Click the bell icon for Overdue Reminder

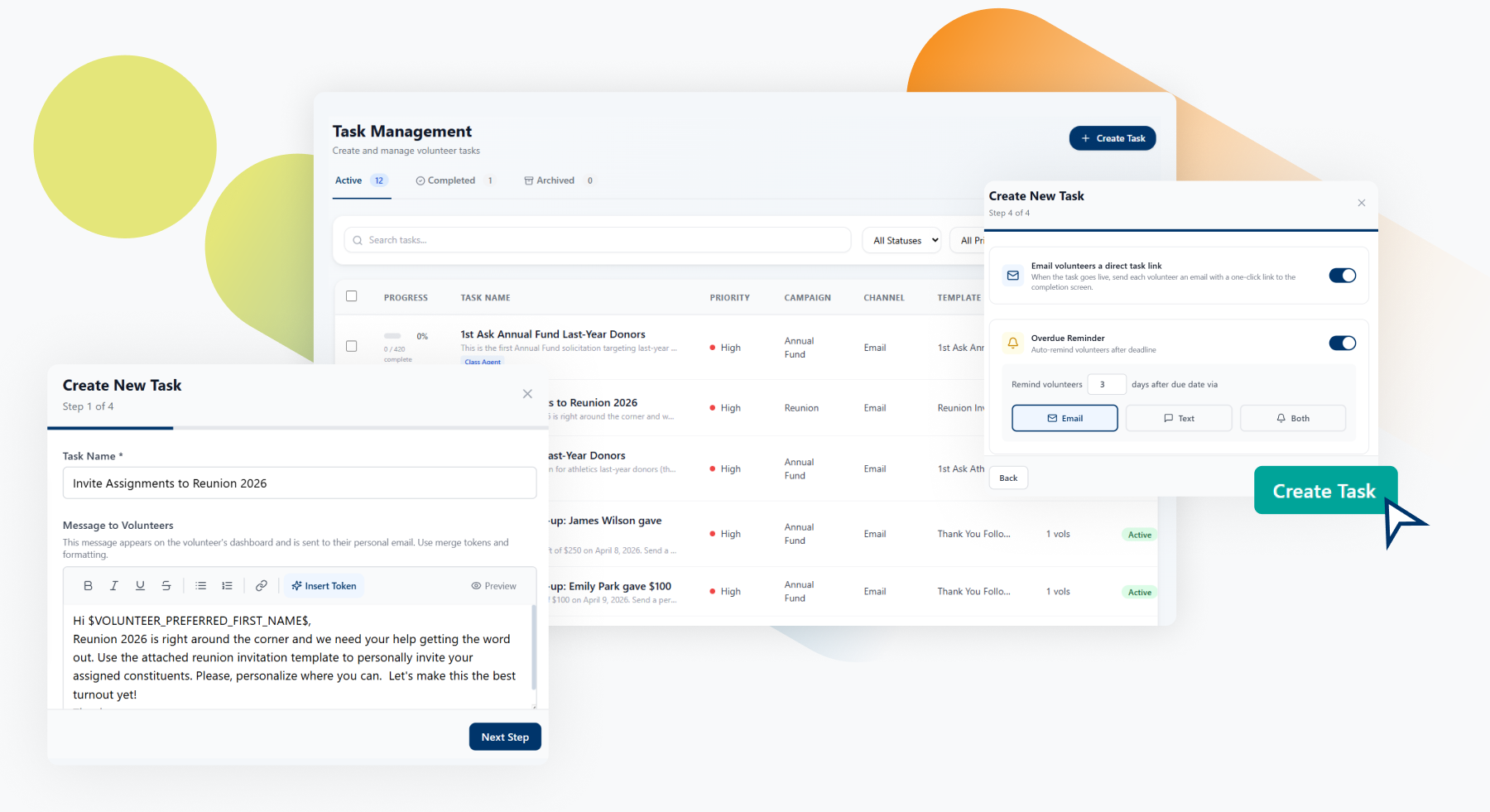(1013, 343)
